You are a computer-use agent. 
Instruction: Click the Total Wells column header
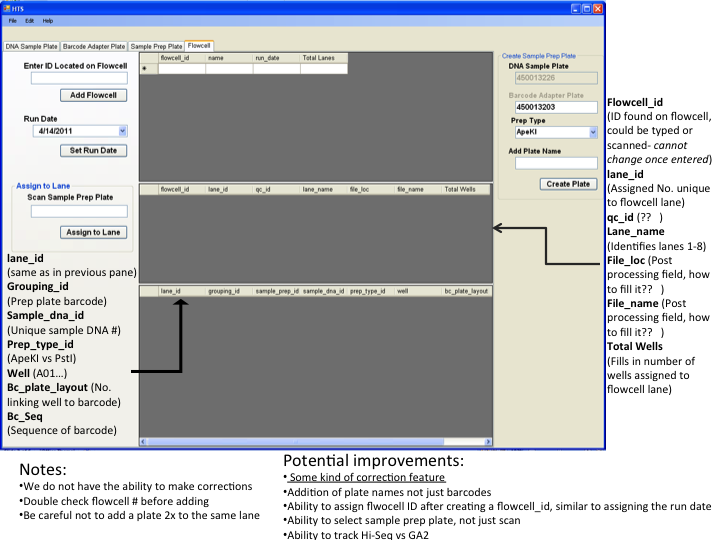point(466,189)
